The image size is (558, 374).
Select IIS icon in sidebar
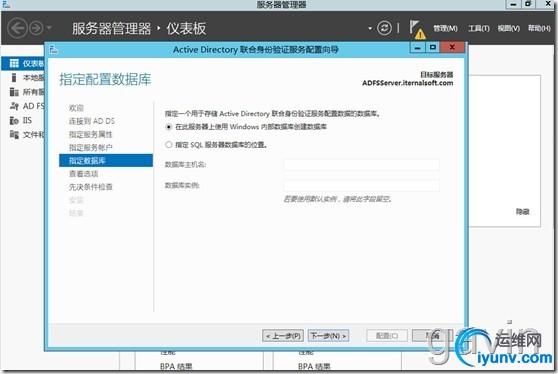click(14, 120)
